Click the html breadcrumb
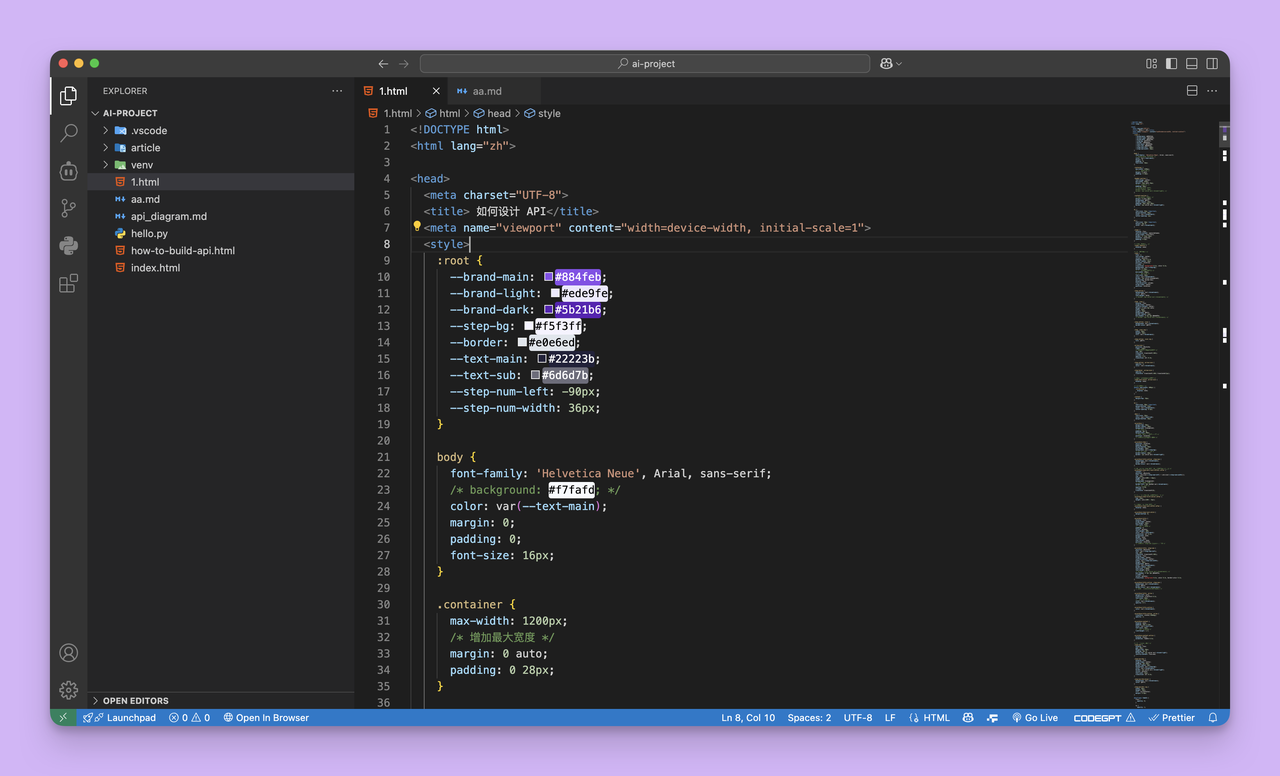Viewport: 1280px width, 776px height. (442, 114)
